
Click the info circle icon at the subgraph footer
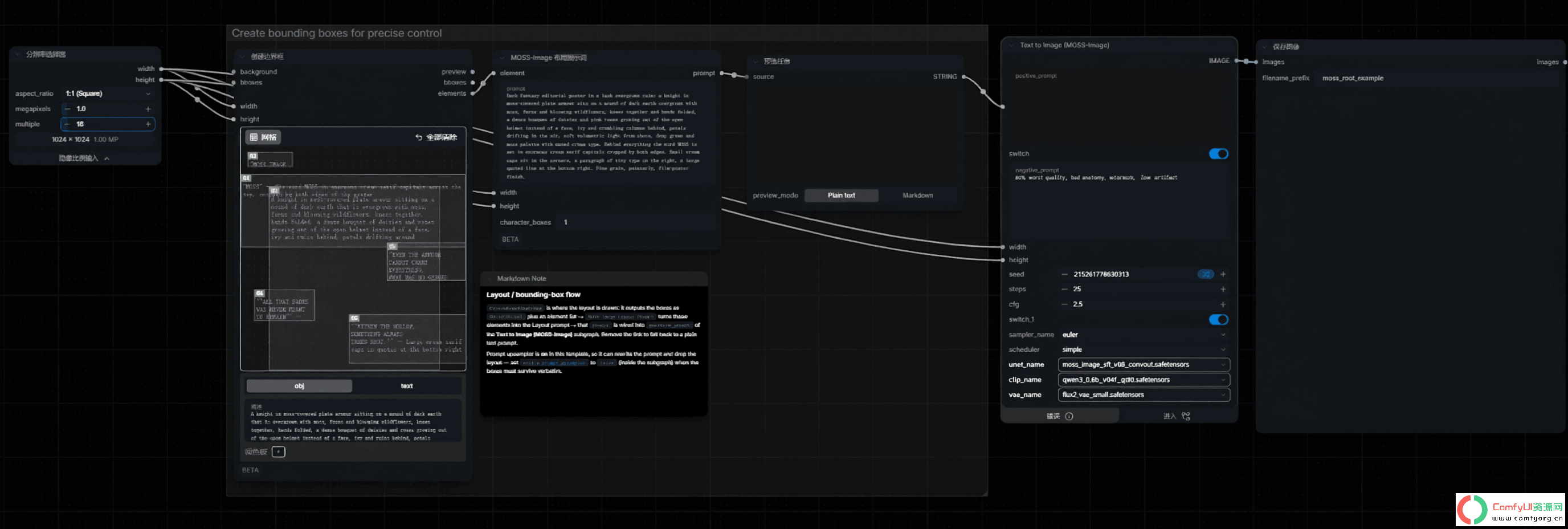[1069, 416]
